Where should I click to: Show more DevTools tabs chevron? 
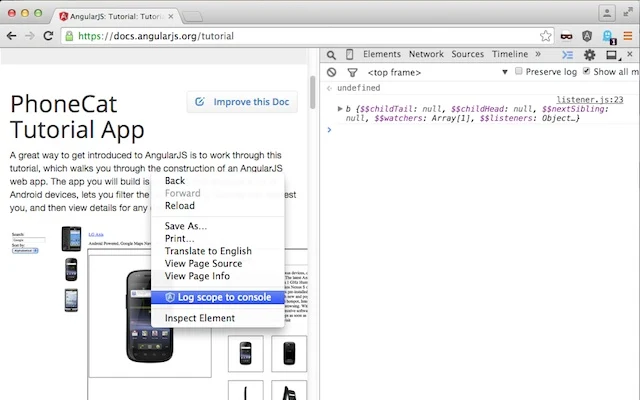click(x=538, y=54)
